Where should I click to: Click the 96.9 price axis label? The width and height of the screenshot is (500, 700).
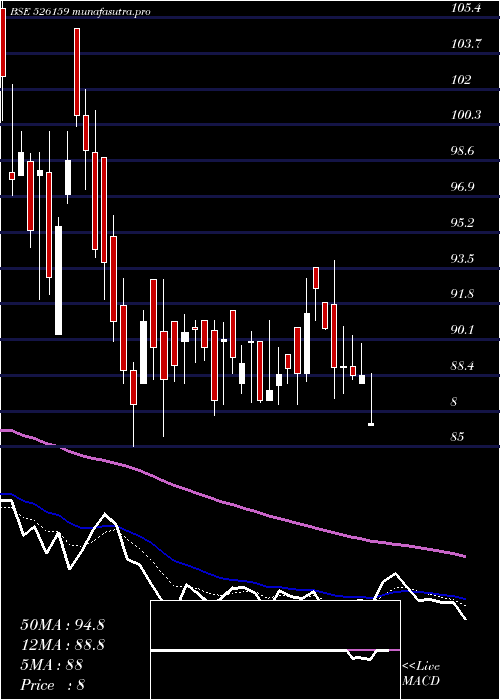[463, 187]
